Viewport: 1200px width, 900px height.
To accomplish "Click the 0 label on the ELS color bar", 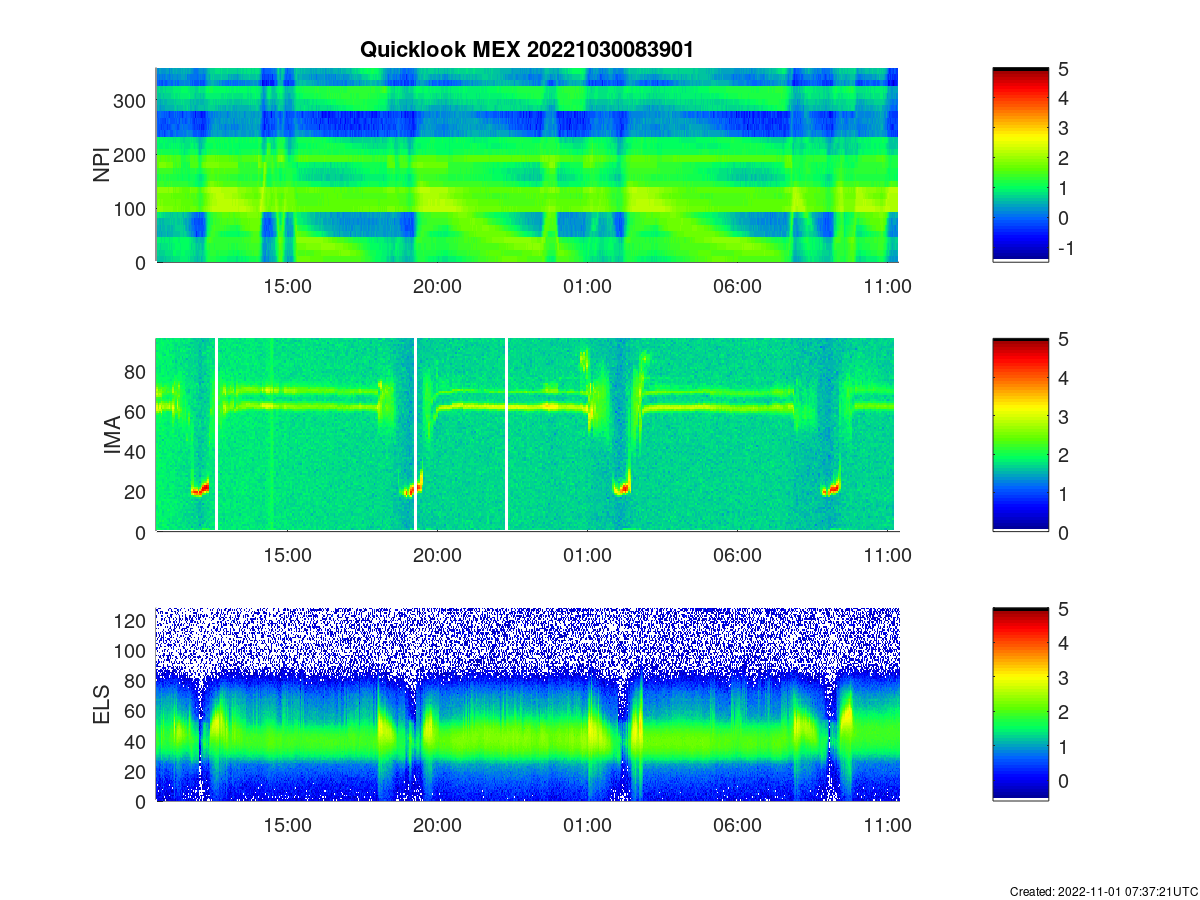I will pyautogui.click(x=1064, y=781).
